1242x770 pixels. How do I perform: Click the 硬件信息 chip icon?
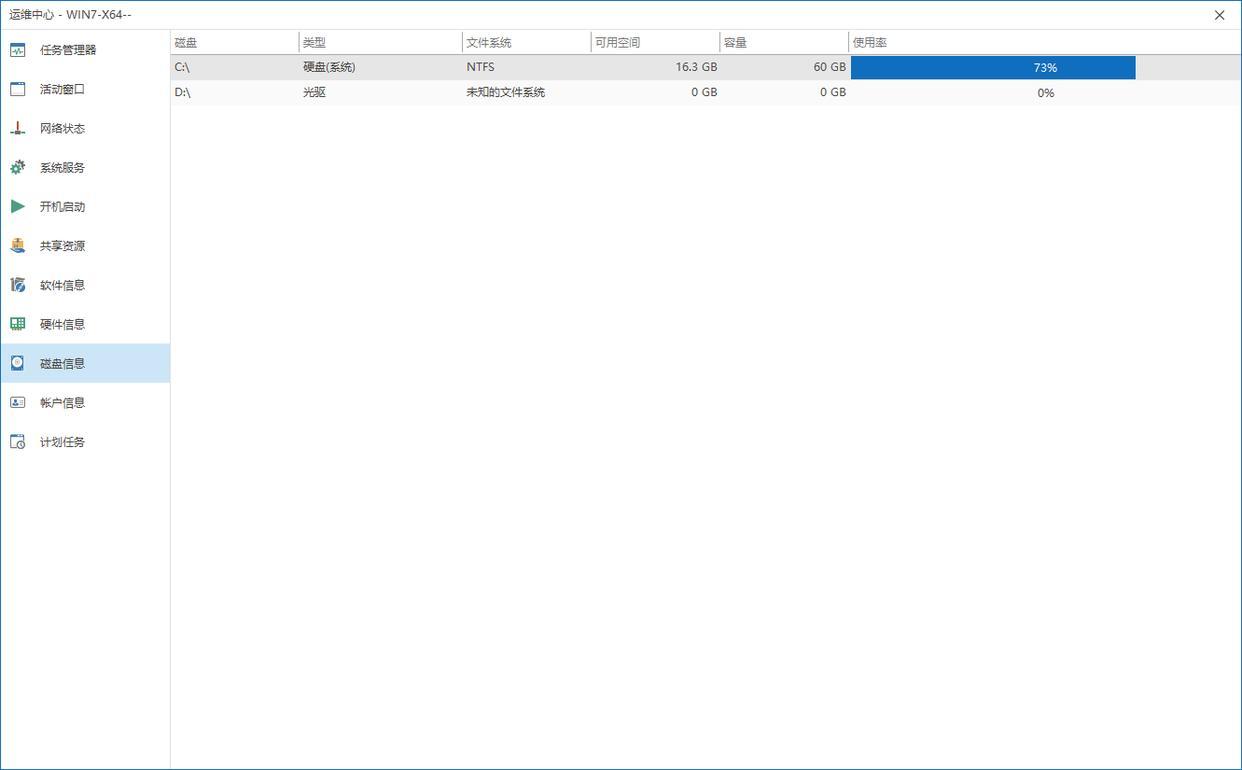17,324
